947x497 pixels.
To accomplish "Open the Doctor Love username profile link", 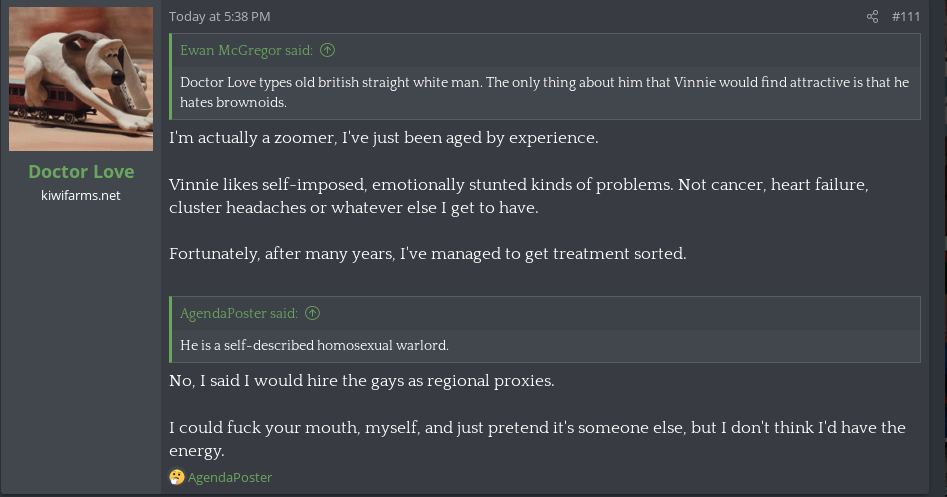I will (81, 172).
